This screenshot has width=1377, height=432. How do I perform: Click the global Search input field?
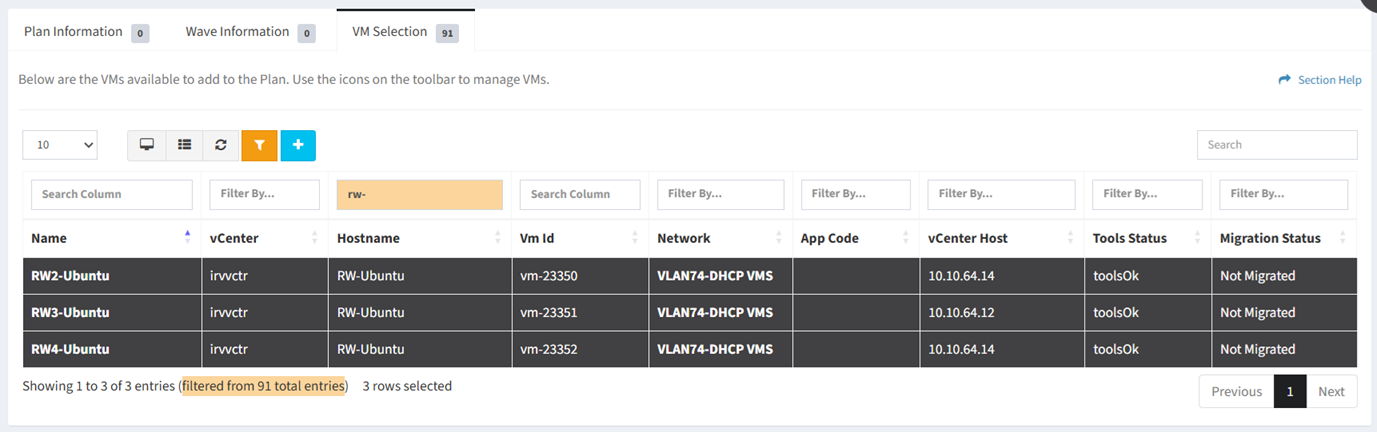click(1277, 145)
